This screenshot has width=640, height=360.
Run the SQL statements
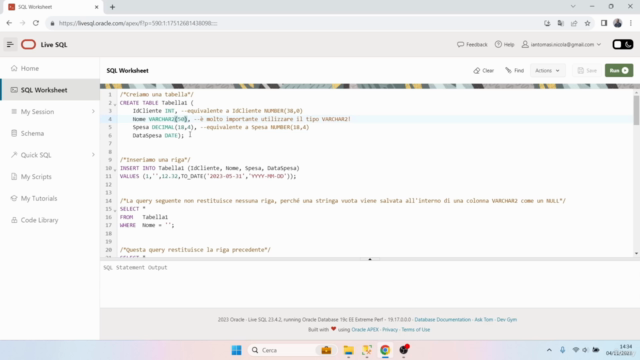point(619,71)
